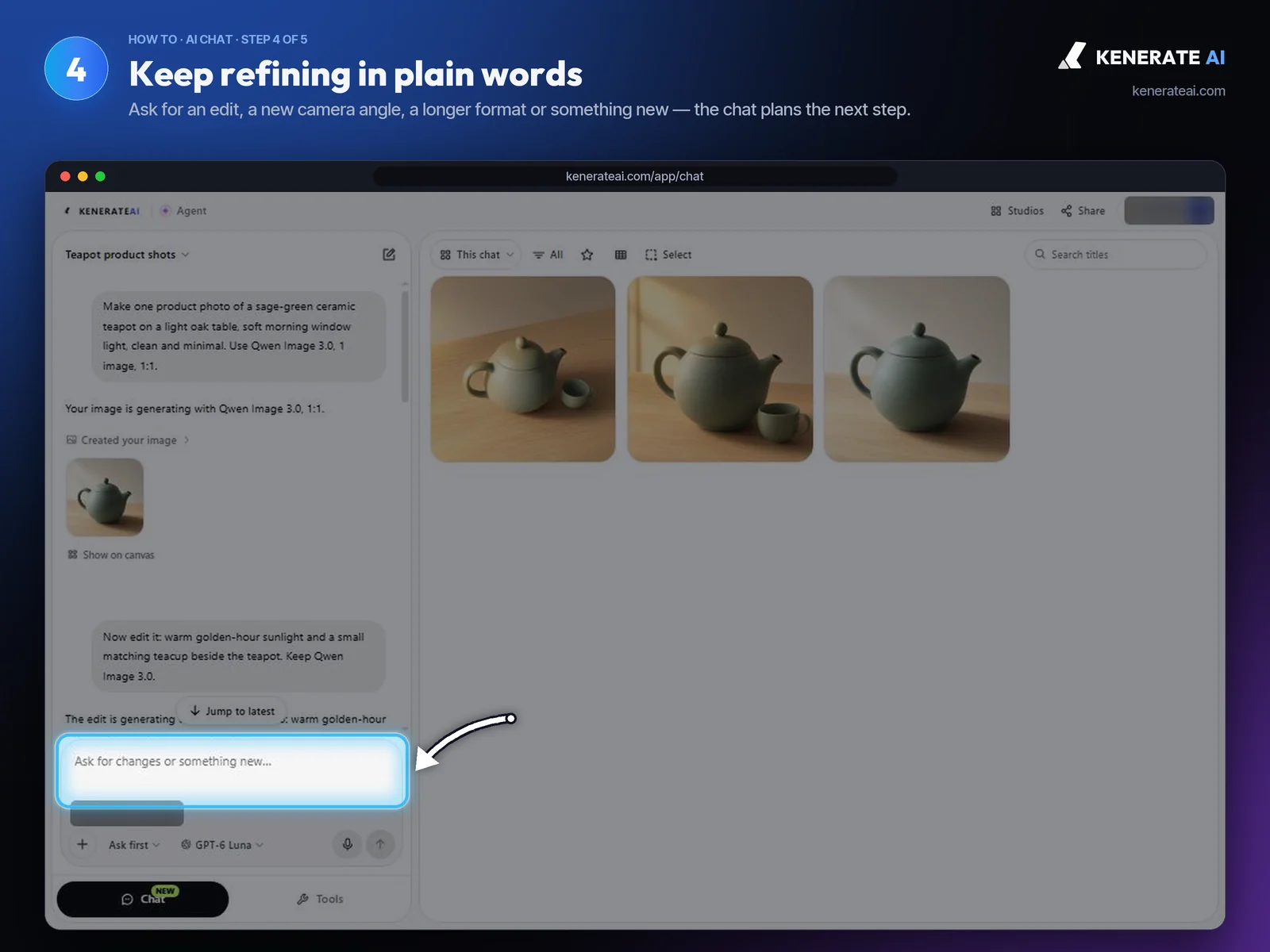Expand the Created your image details
The image size is (1270, 952).
128,440
